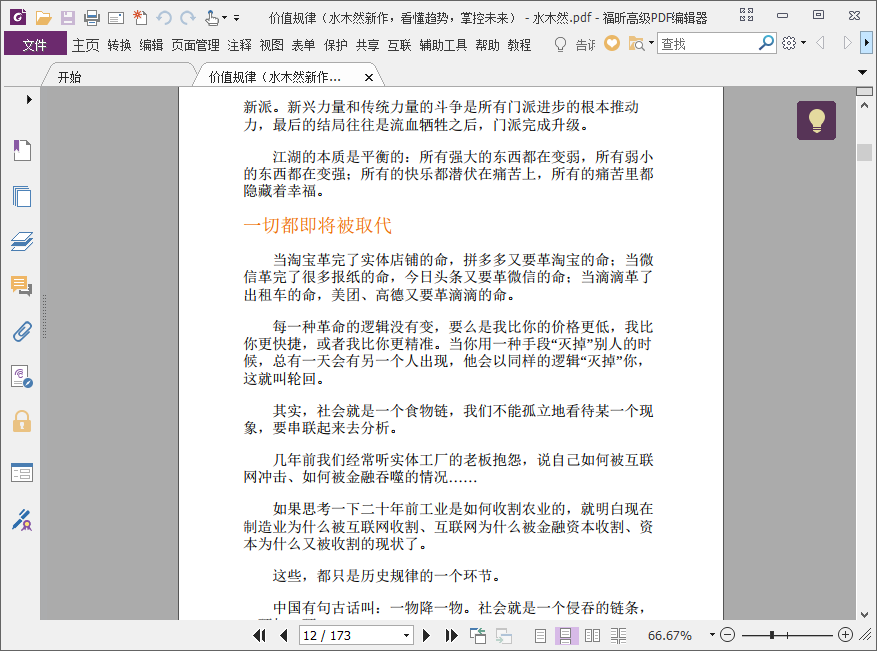Open the Form fields panel icon
The width and height of the screenshot is (877, 651).
pos(22,473)
